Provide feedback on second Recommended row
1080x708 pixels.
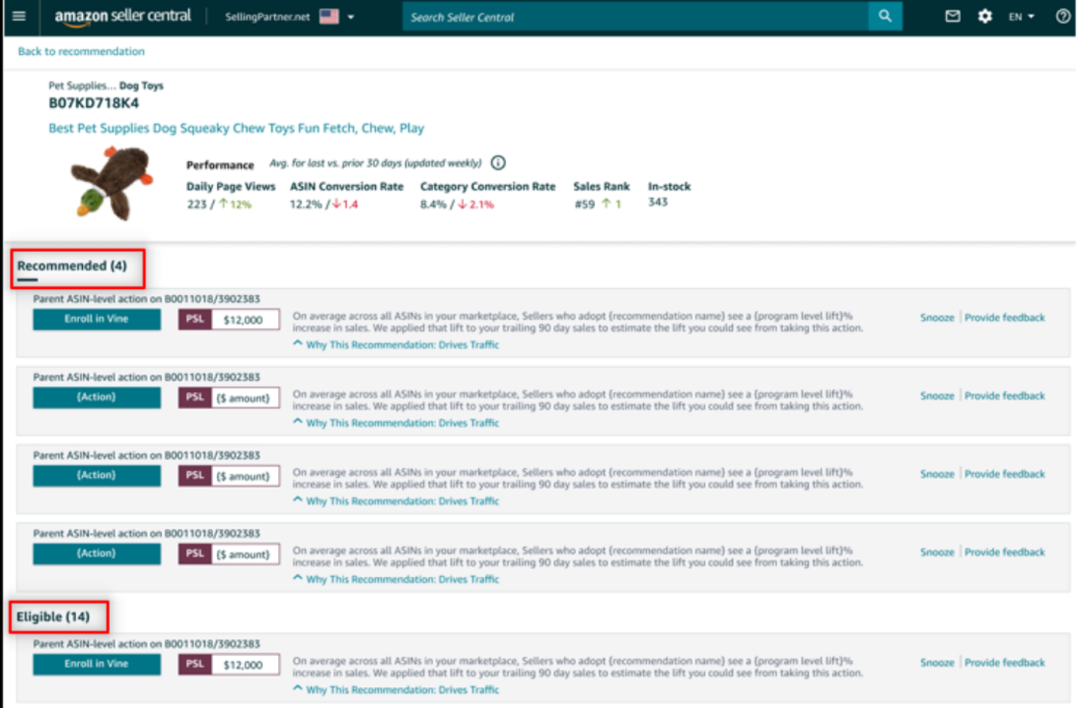[1004, 396]
